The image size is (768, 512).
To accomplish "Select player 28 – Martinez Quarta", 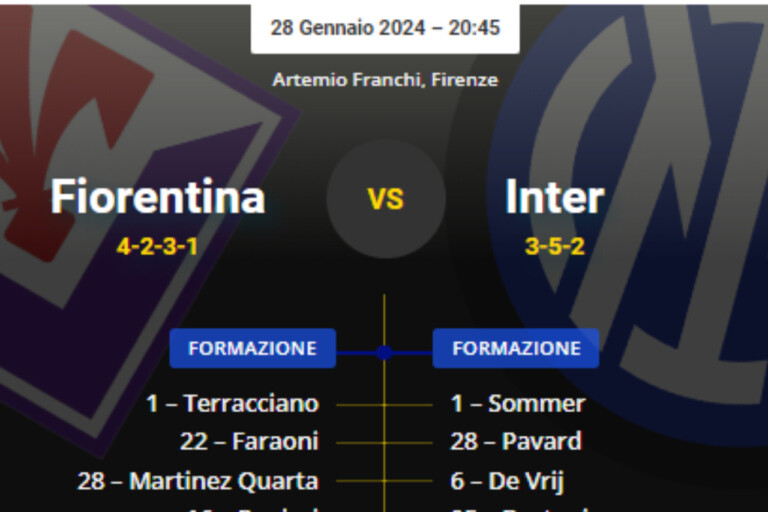I will click(x=198, y=481).
